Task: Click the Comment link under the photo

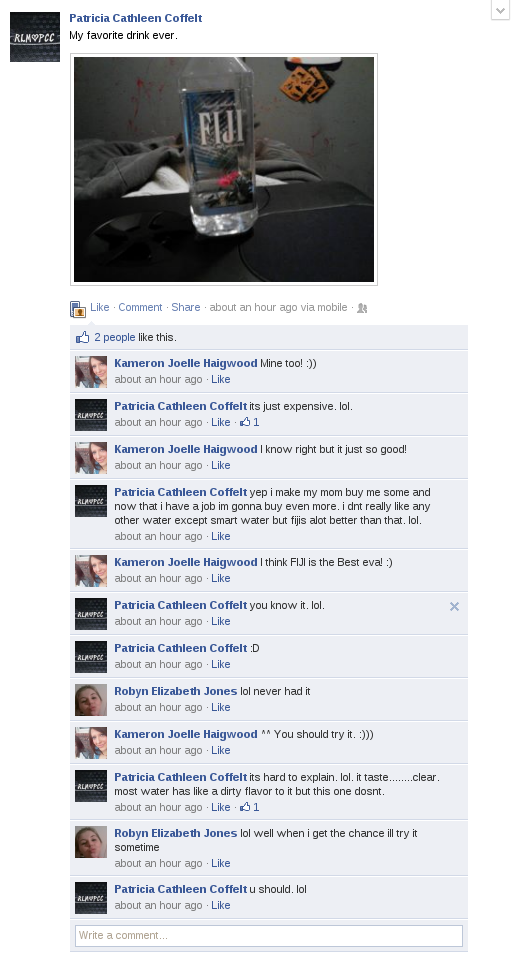Action: click(140, 307)
